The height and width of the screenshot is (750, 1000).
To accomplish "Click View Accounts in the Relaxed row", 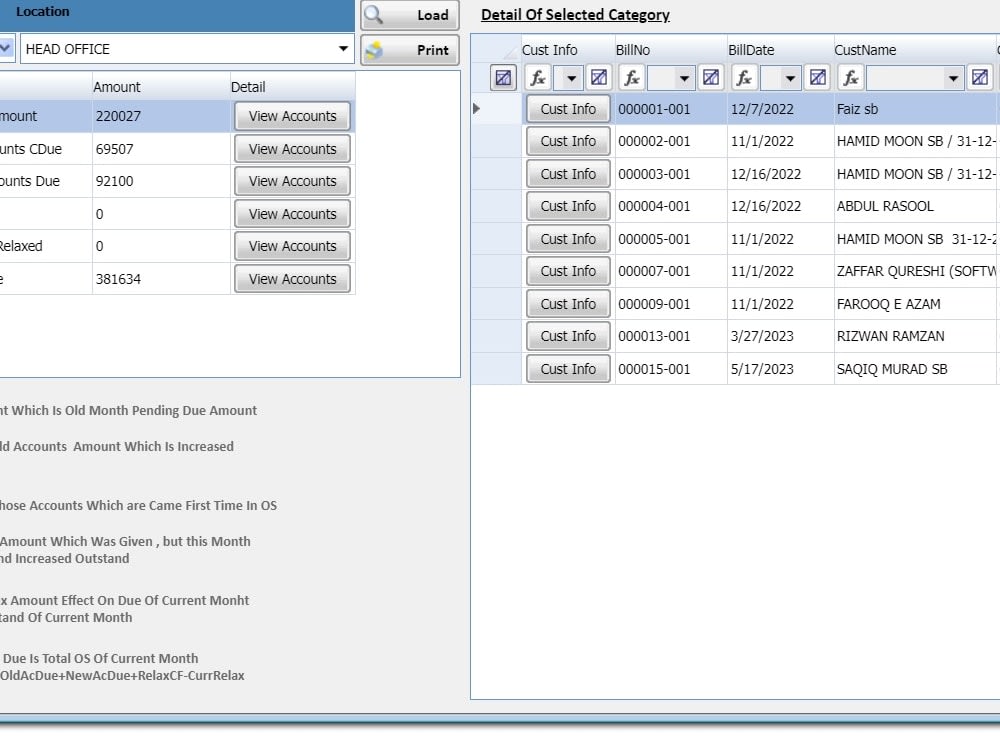I will click(x=292, y=246).
